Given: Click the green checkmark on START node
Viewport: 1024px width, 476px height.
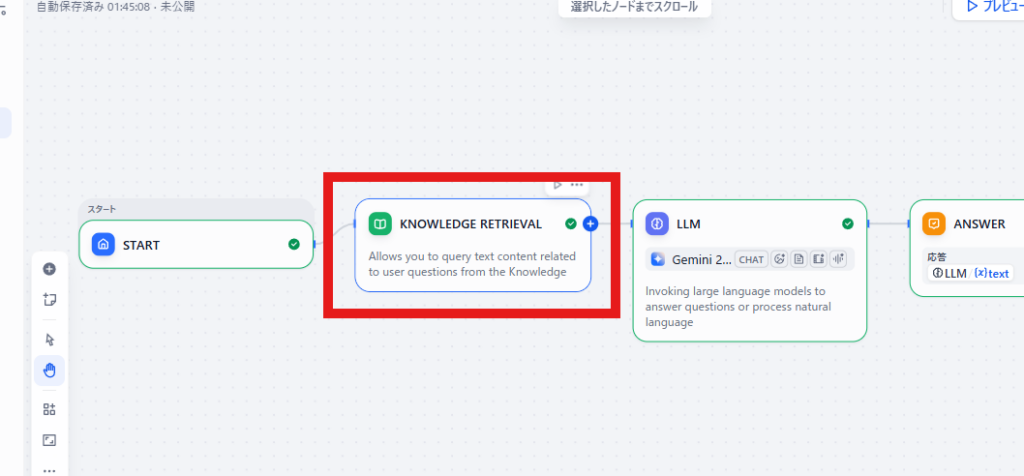Looking at the screenshot, I should pos(294,244).
